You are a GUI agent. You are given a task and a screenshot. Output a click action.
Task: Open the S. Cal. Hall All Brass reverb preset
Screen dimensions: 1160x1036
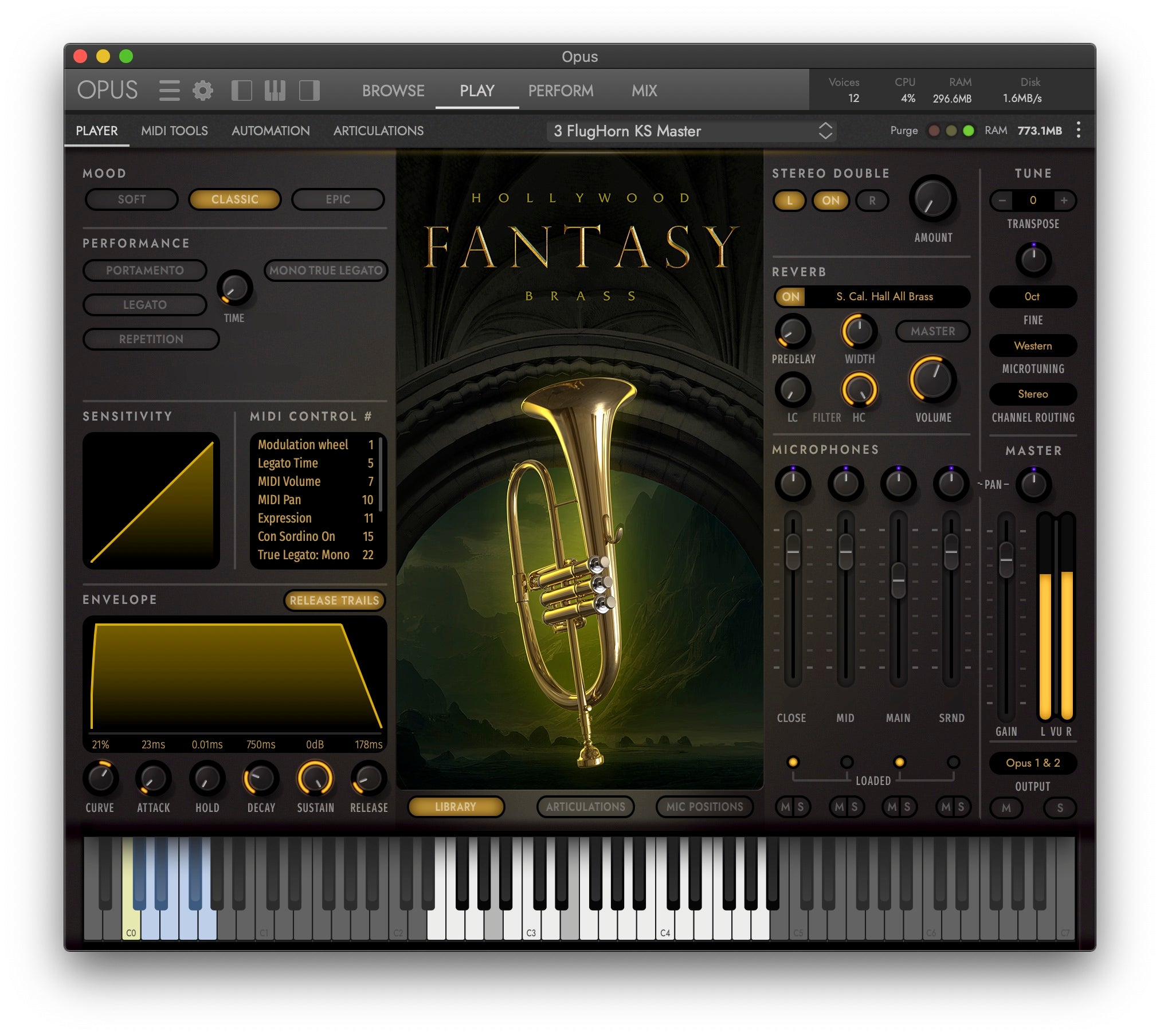tap(885, 297)
